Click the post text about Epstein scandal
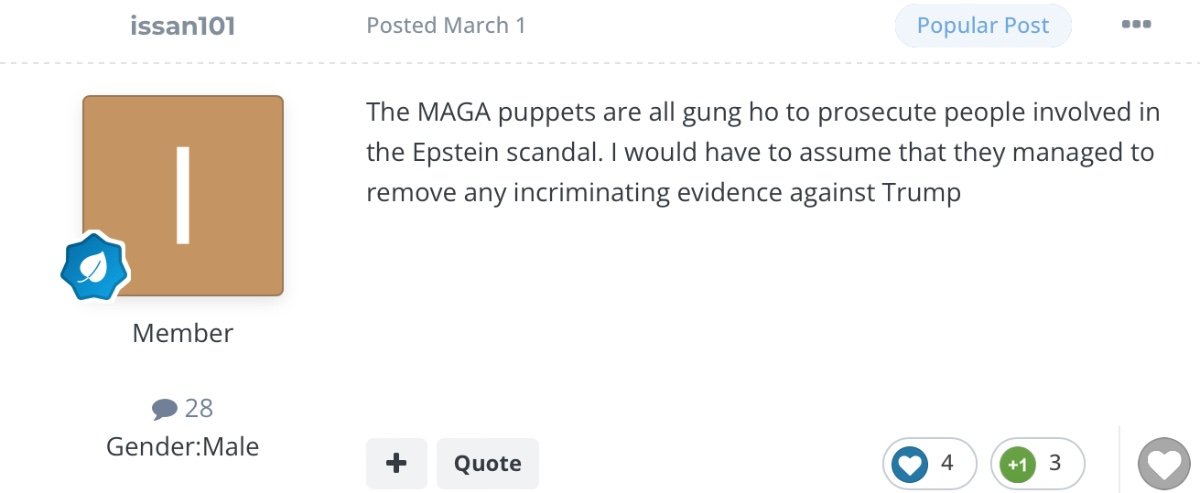The width and height of the screenshot is (1200, 493). [763, 152]
